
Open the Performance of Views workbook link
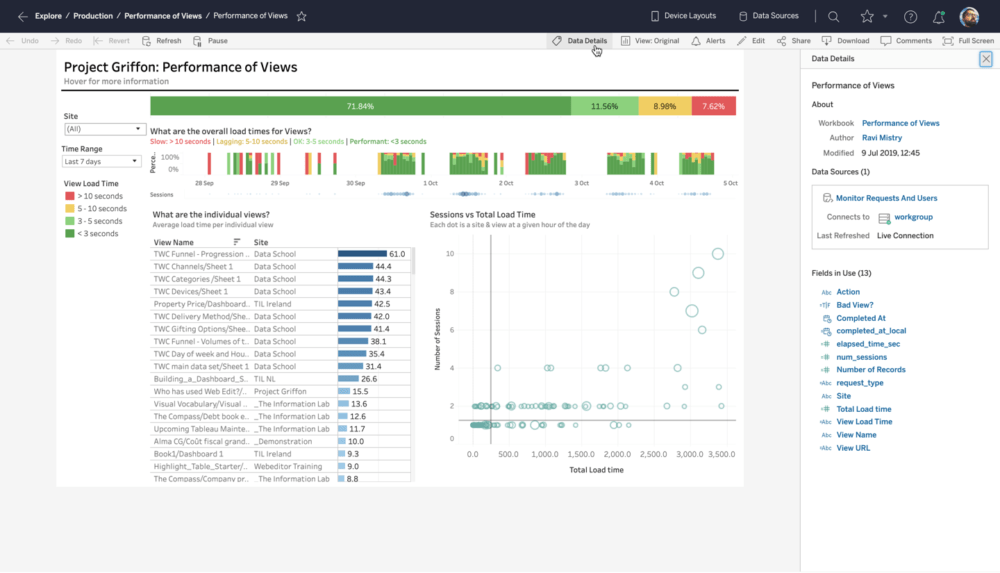pyautogui.click(x=900, y=123)
